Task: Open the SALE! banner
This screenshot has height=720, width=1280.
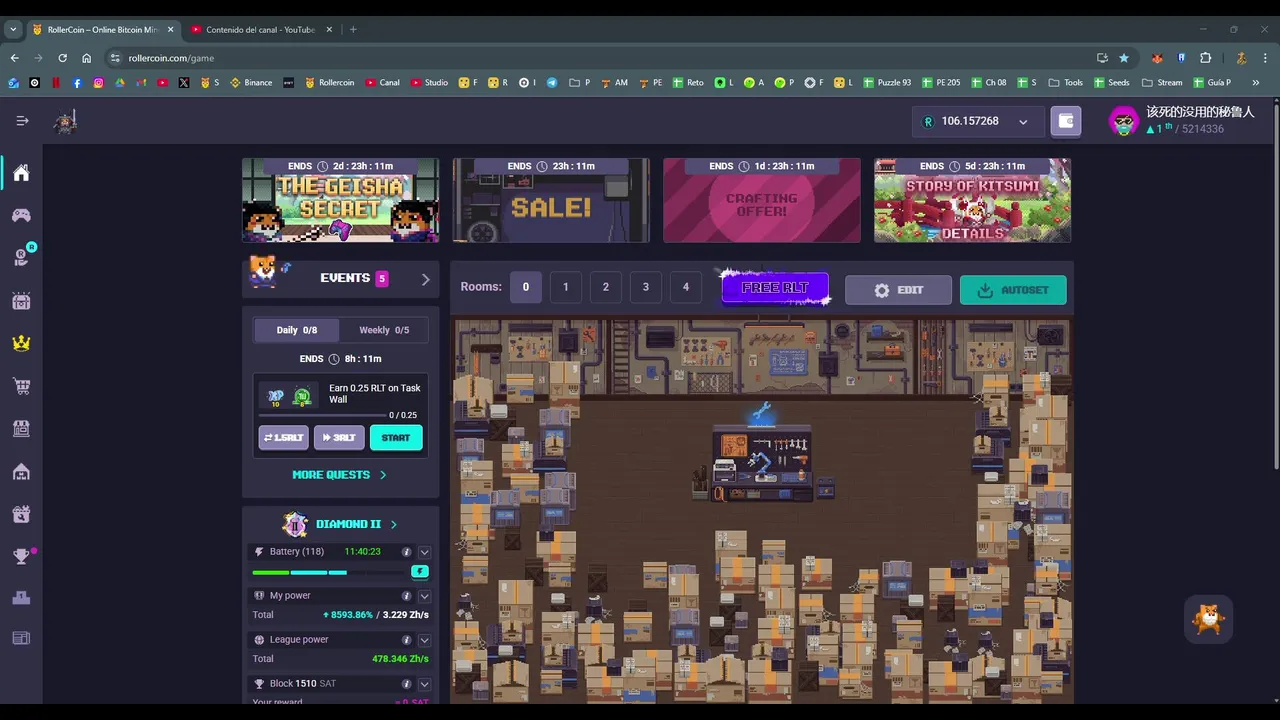Action: coord(551,200)
